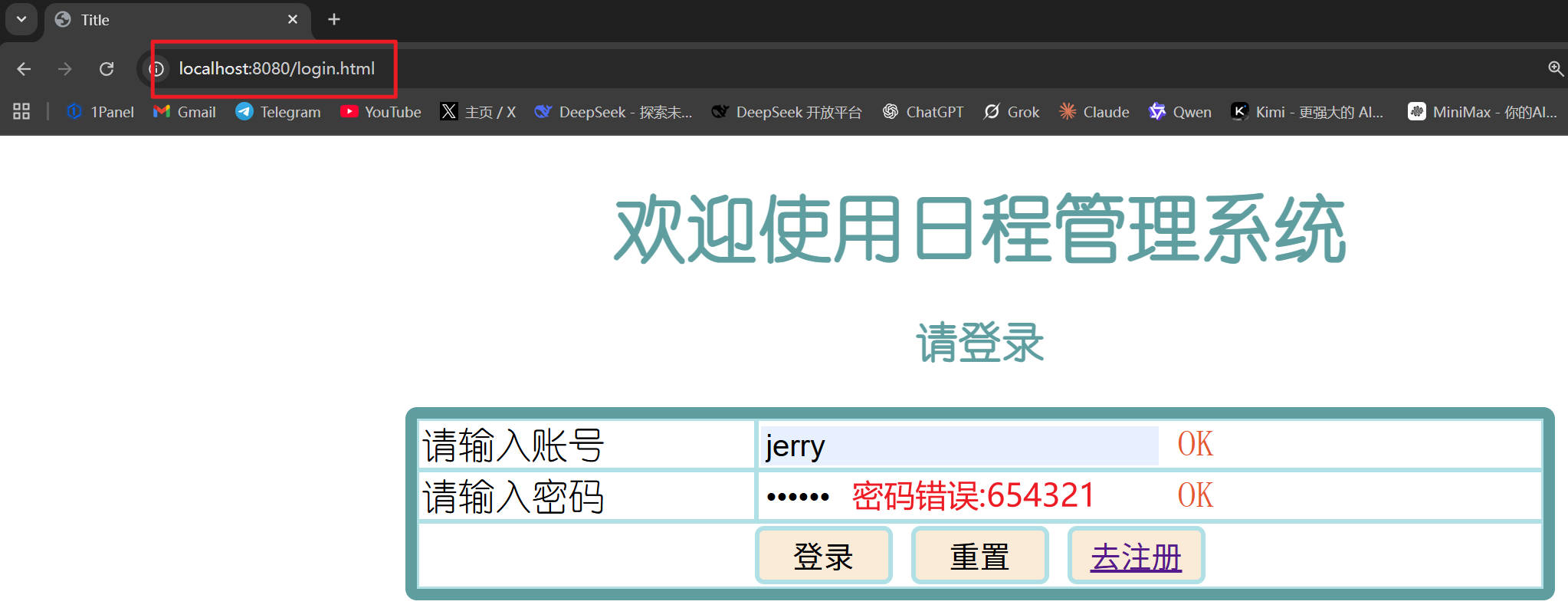1568x608 pixels.
Task: Open the apps grid icon in bookmarks bar
Action: (x=21, y=111)
